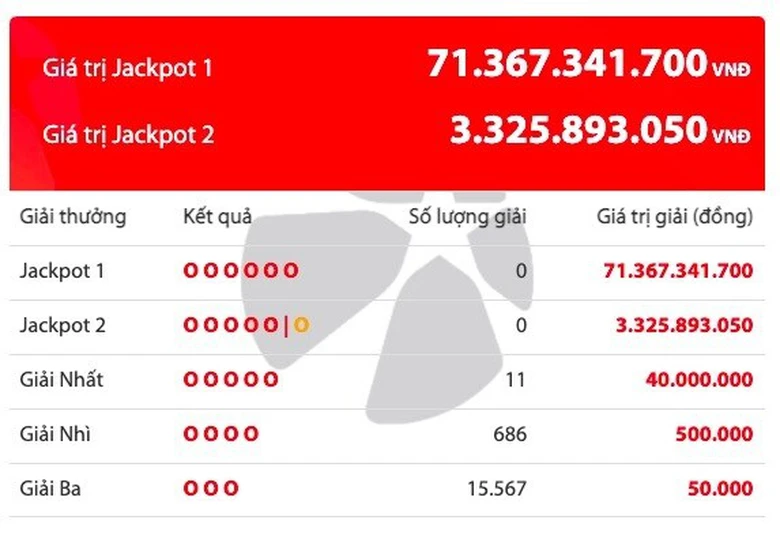780x535 pixels.
Task: Click the Giải Ba row label
Action: [50, 489]
